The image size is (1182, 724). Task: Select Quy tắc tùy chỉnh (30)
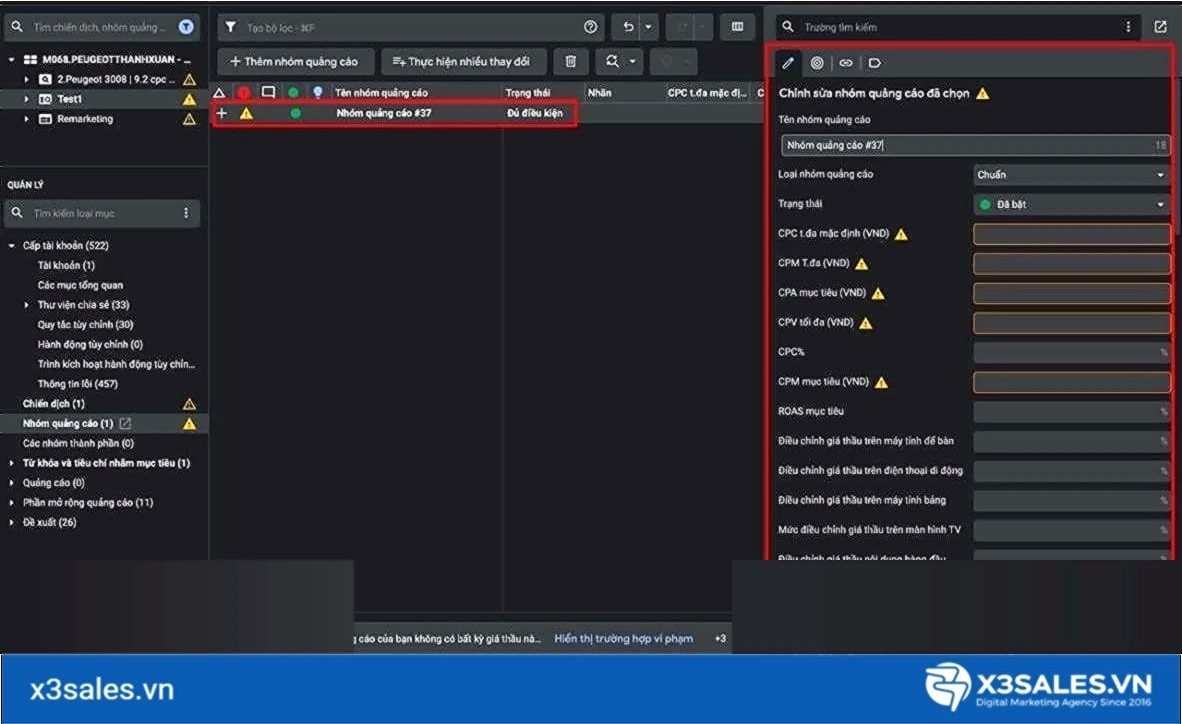(85, 324)
